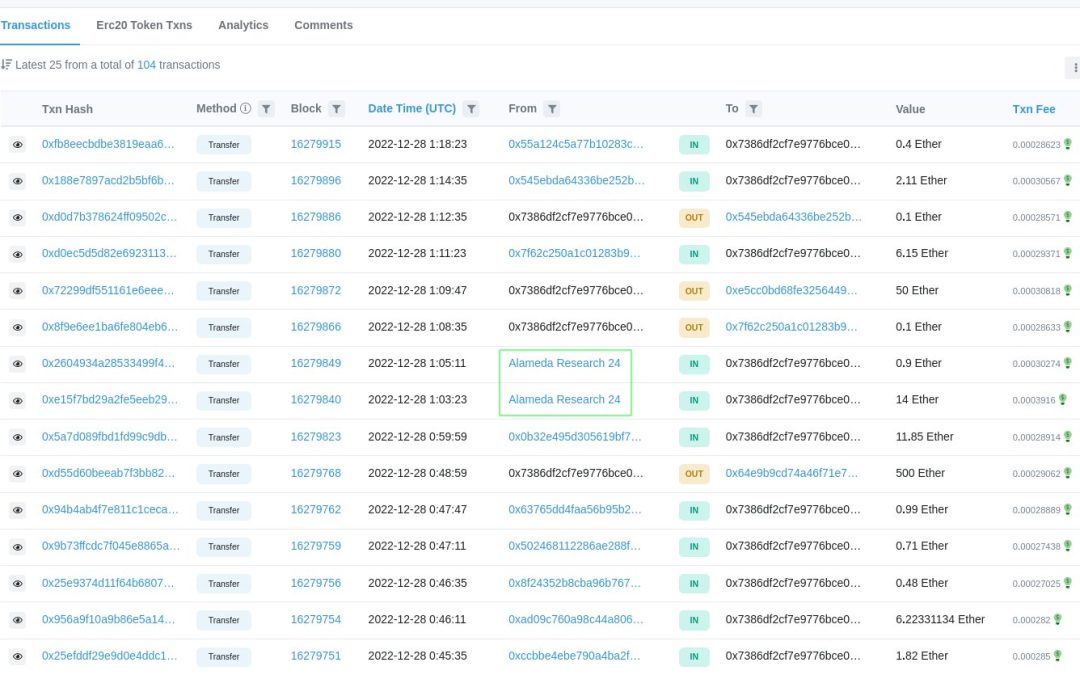Viewport: 1080px width, 675px height.
Task: Click the sort icon before Latest 25
Action: coord(6,64)
